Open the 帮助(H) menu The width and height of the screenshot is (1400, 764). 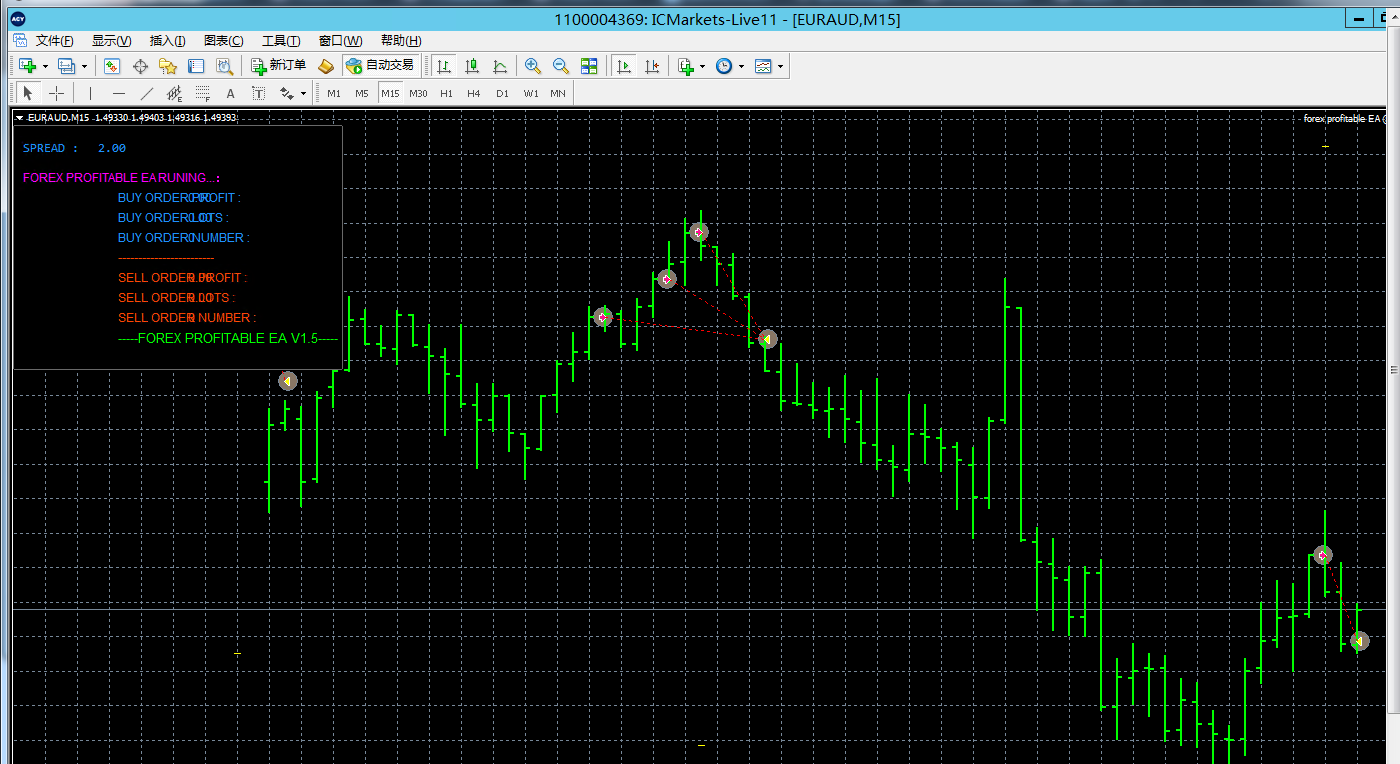point(400,41)
